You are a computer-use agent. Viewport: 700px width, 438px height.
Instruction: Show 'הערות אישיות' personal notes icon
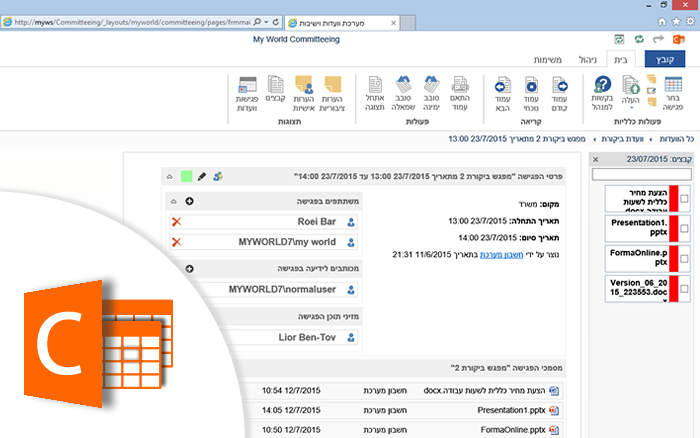click(304, 84)
